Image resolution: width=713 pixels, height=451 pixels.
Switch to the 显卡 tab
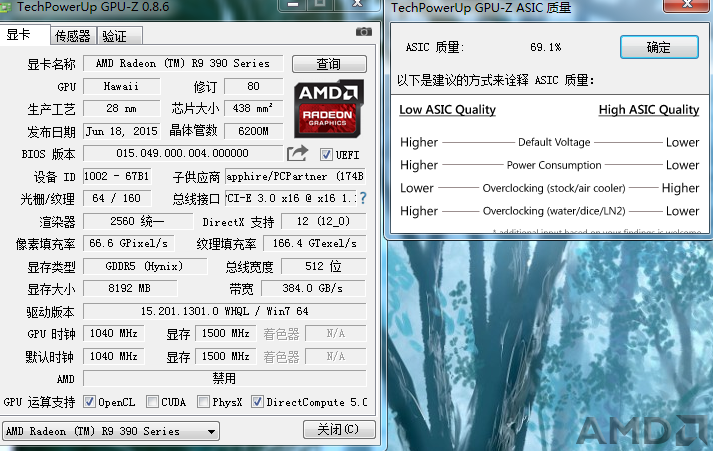25,35
